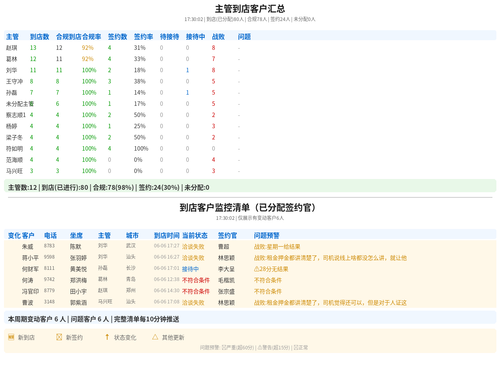Image resolution: width=500 pixels, height=370 pixels.
Task: Click the 未分配主管 row label
Action: coord(20,104)
